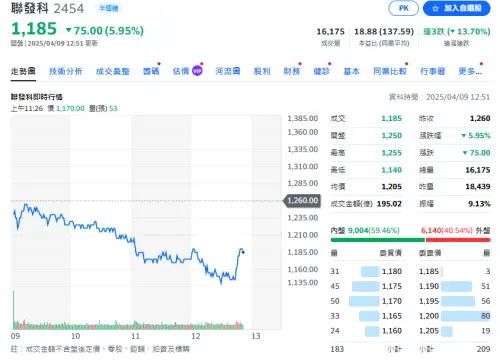Click the 成交金額 value 195.02
This screenshot has height=360, width=500.
(x=389, y=204)
